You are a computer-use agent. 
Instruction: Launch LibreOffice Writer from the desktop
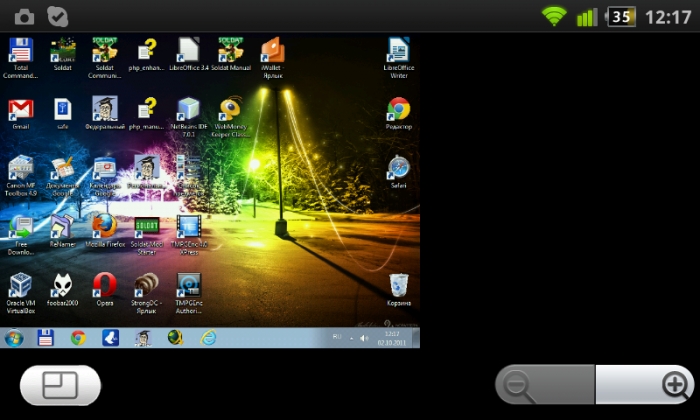pyautogui.click(x=399, y=58)
